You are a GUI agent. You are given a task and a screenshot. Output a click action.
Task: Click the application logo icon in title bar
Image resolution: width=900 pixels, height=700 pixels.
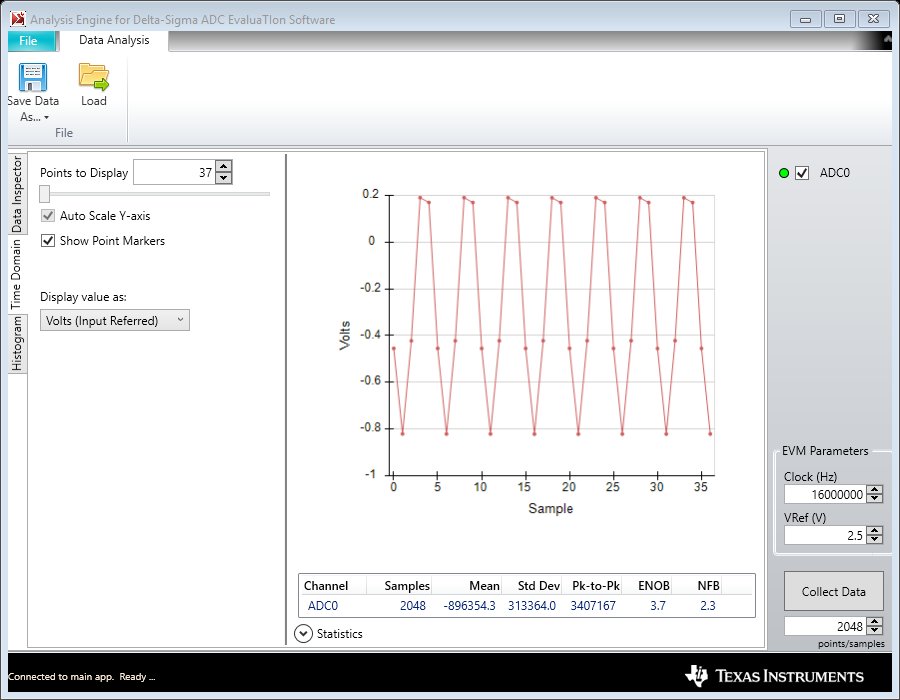18,19
